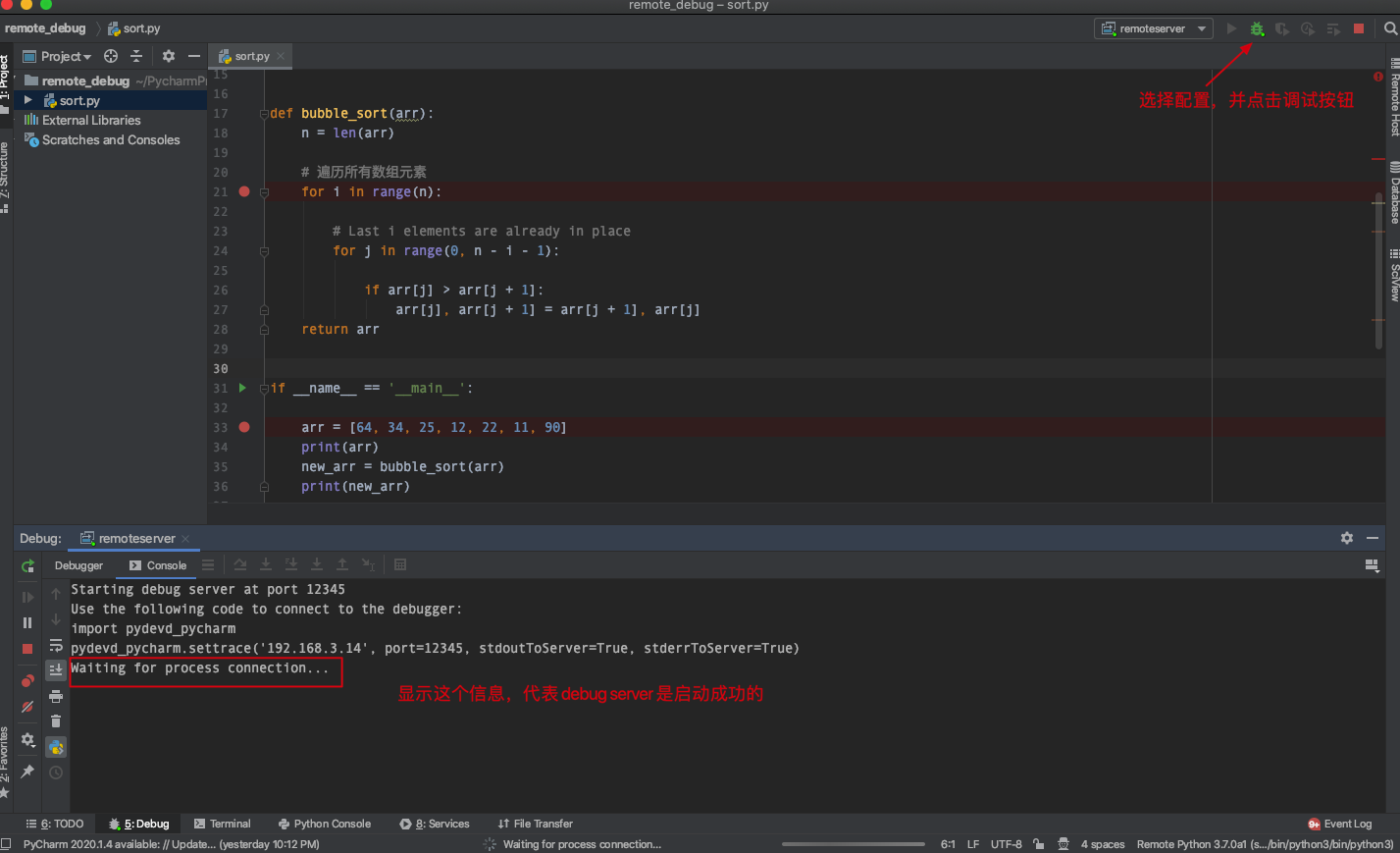Click Run with Coverage icon in top toolbar

pos(1282,28)
